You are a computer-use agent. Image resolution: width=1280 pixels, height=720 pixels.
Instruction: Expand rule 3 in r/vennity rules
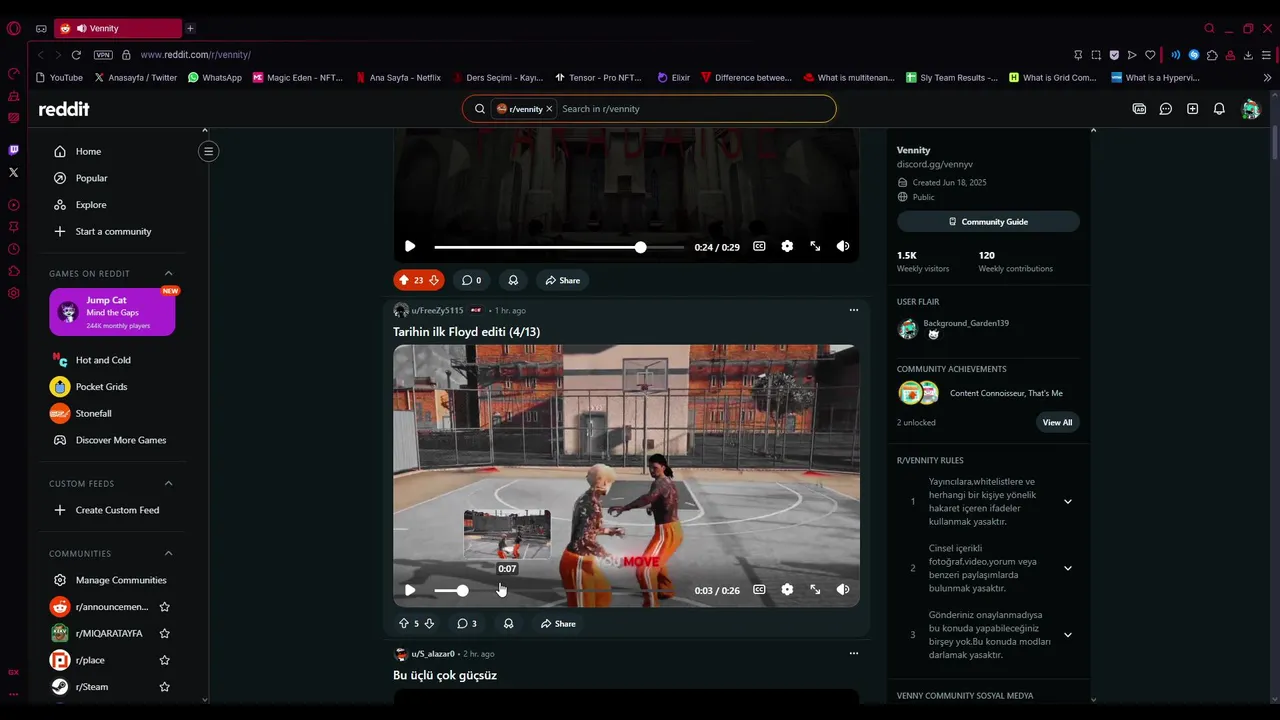tap(1067, 634)
